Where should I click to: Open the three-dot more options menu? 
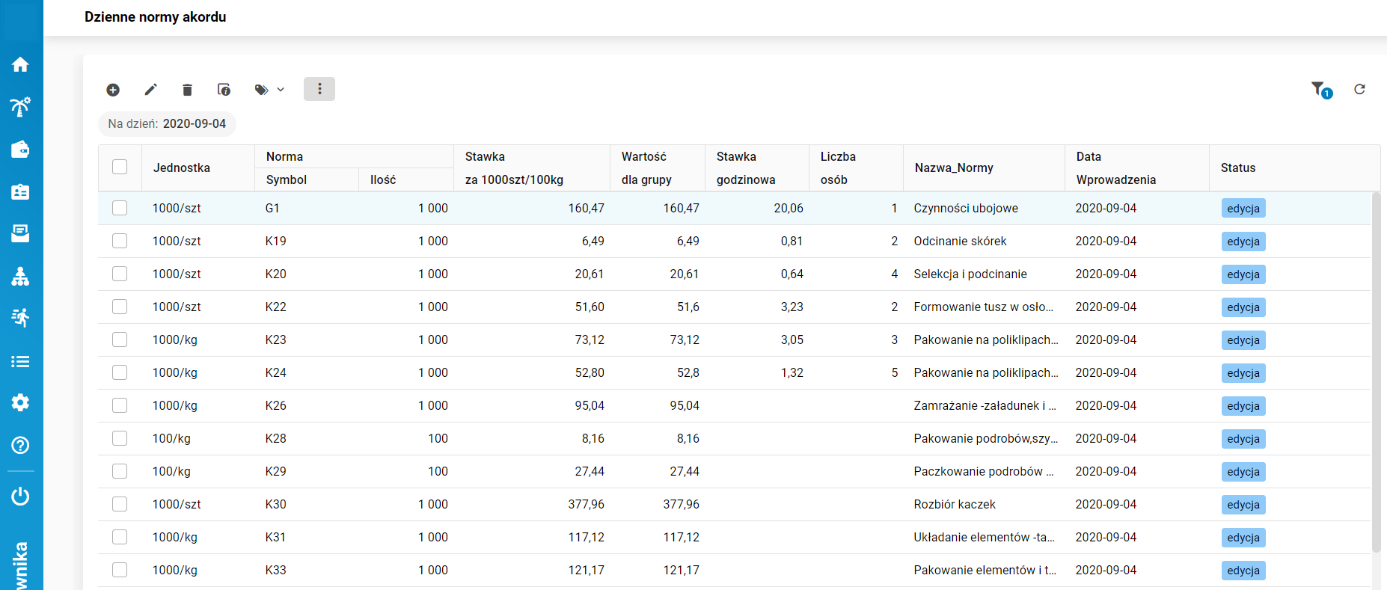[x=319, y=89]
